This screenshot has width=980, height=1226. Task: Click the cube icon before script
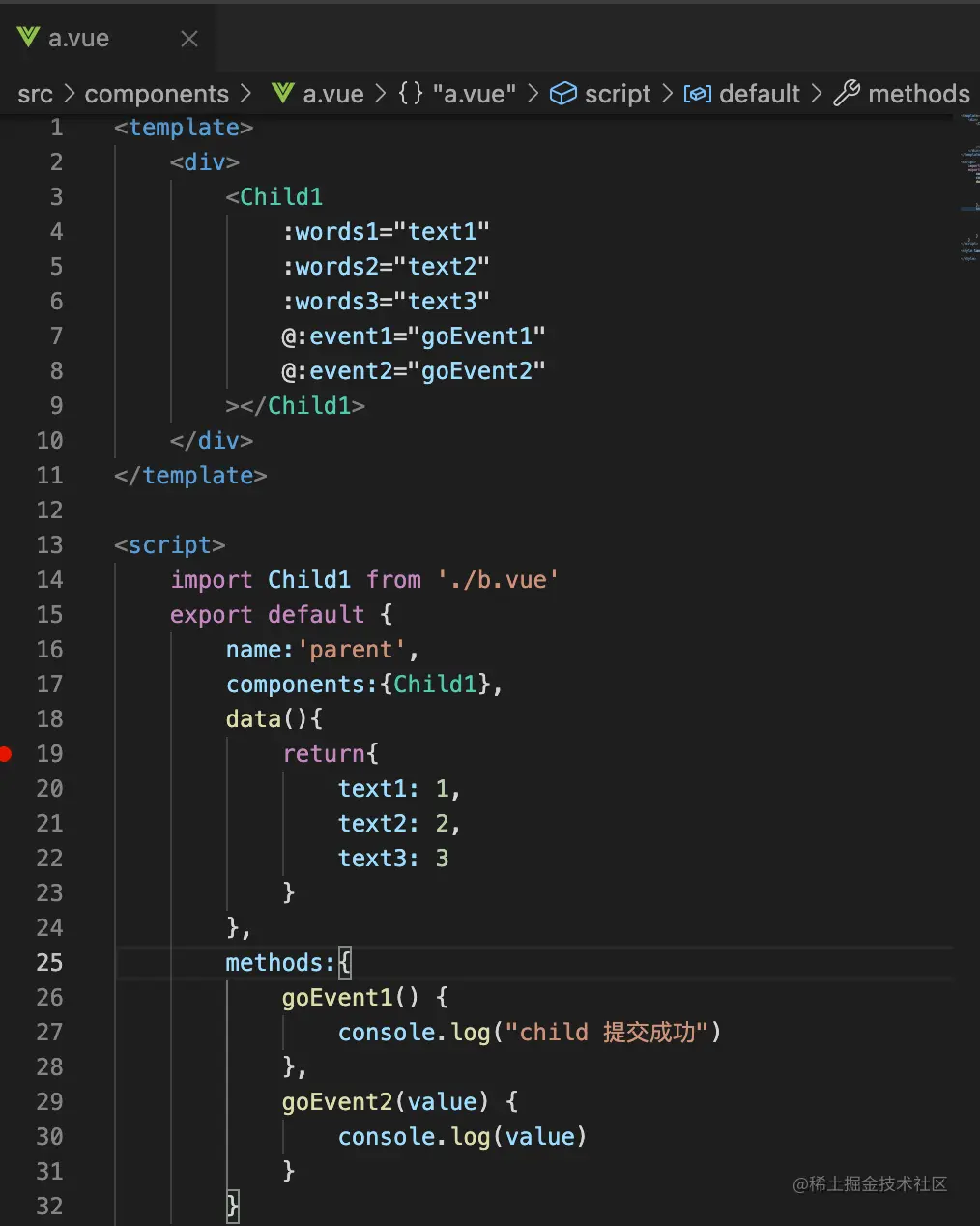tap(563, 94)
